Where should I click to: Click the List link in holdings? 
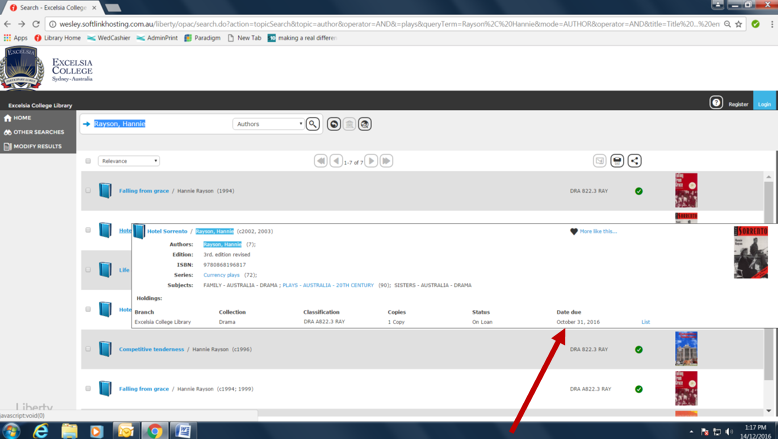pos(646,322)
